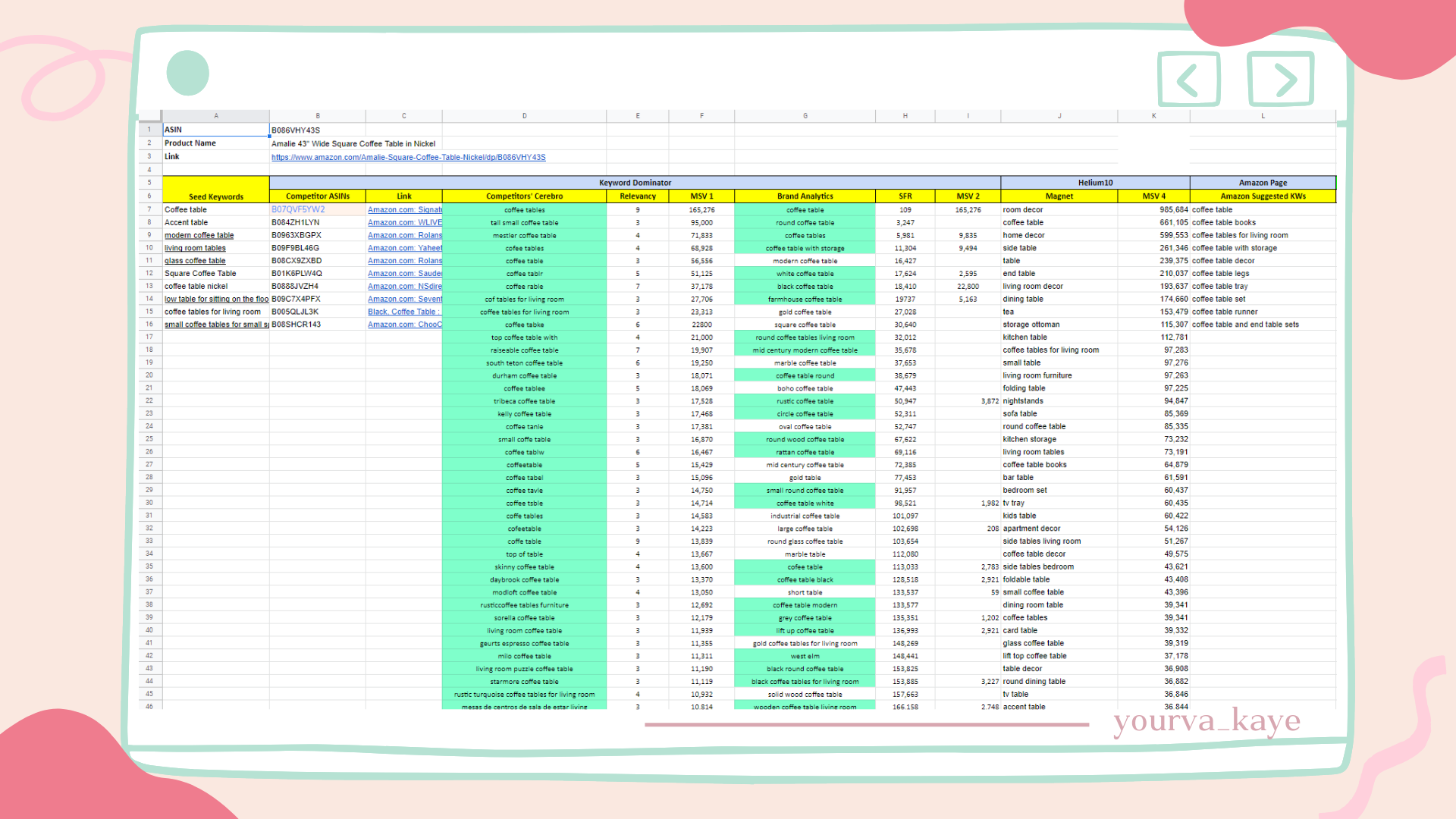Click the 'MSV 2' column header
This screenshot has width=1456, height=819.
[x=968, y=196]
